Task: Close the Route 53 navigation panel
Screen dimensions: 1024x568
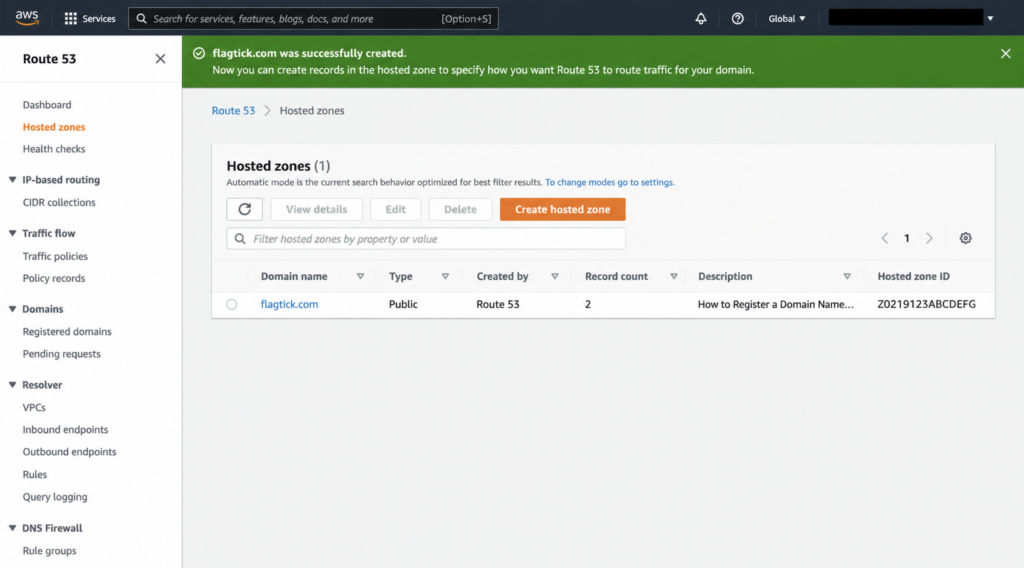Action: [160, 59]
